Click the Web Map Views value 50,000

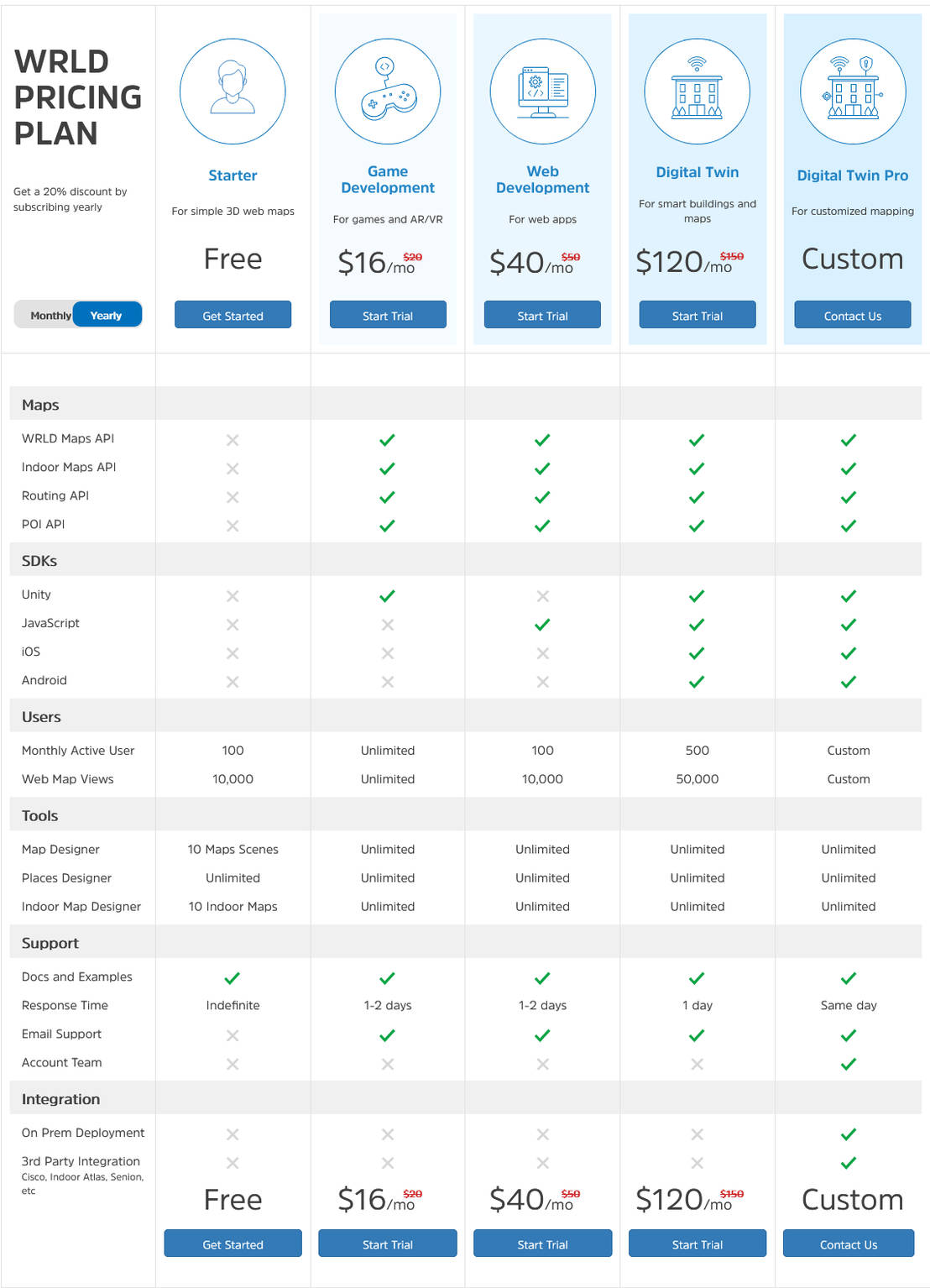tap(697, 779)
